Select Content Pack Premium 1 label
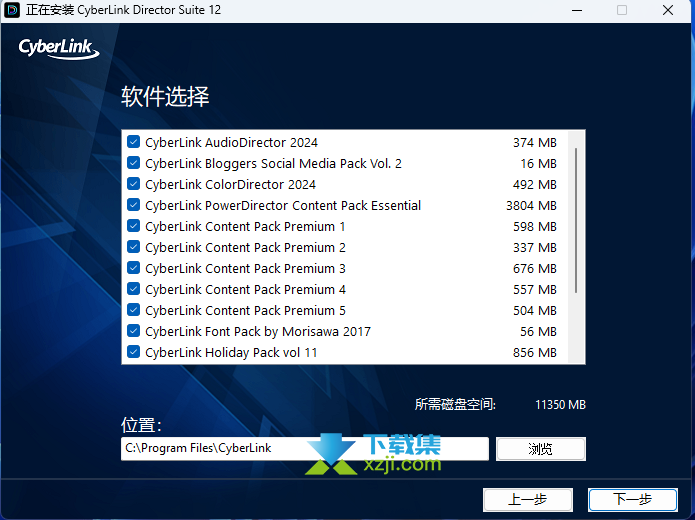 [x=245, y=227]
